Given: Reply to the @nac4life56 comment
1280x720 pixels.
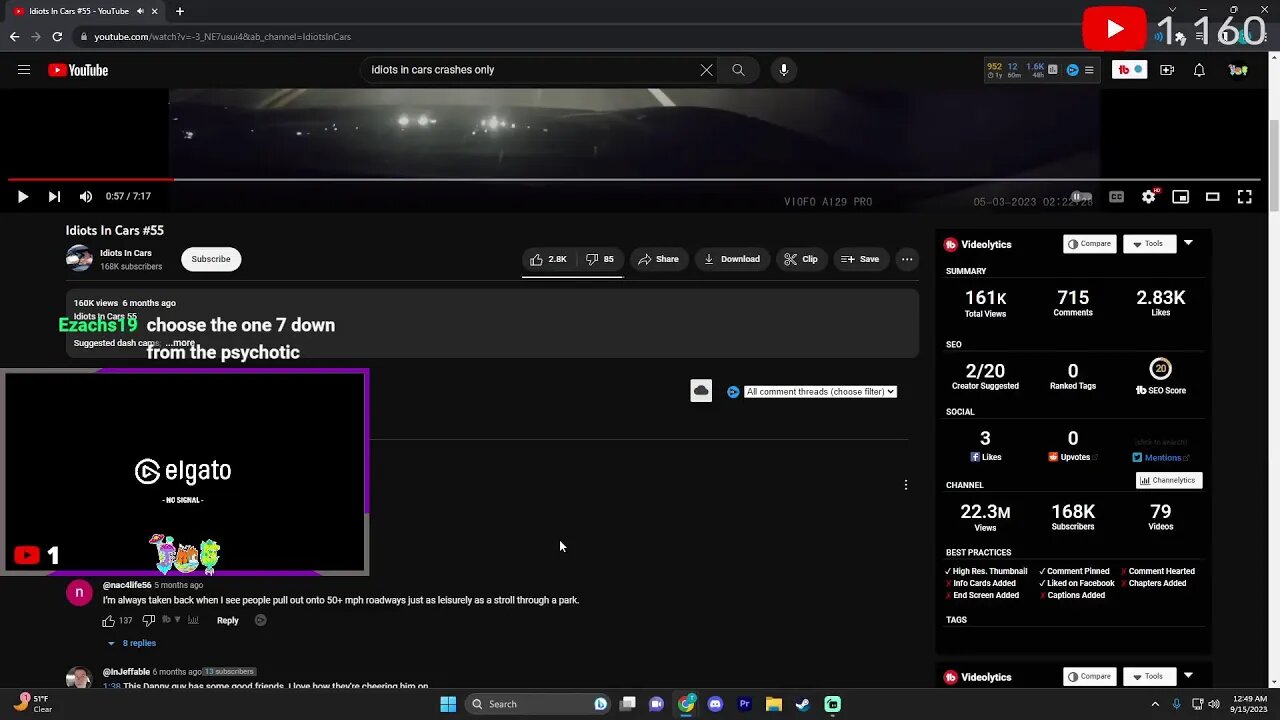Looking at the screenshot, I should (228, 621).
